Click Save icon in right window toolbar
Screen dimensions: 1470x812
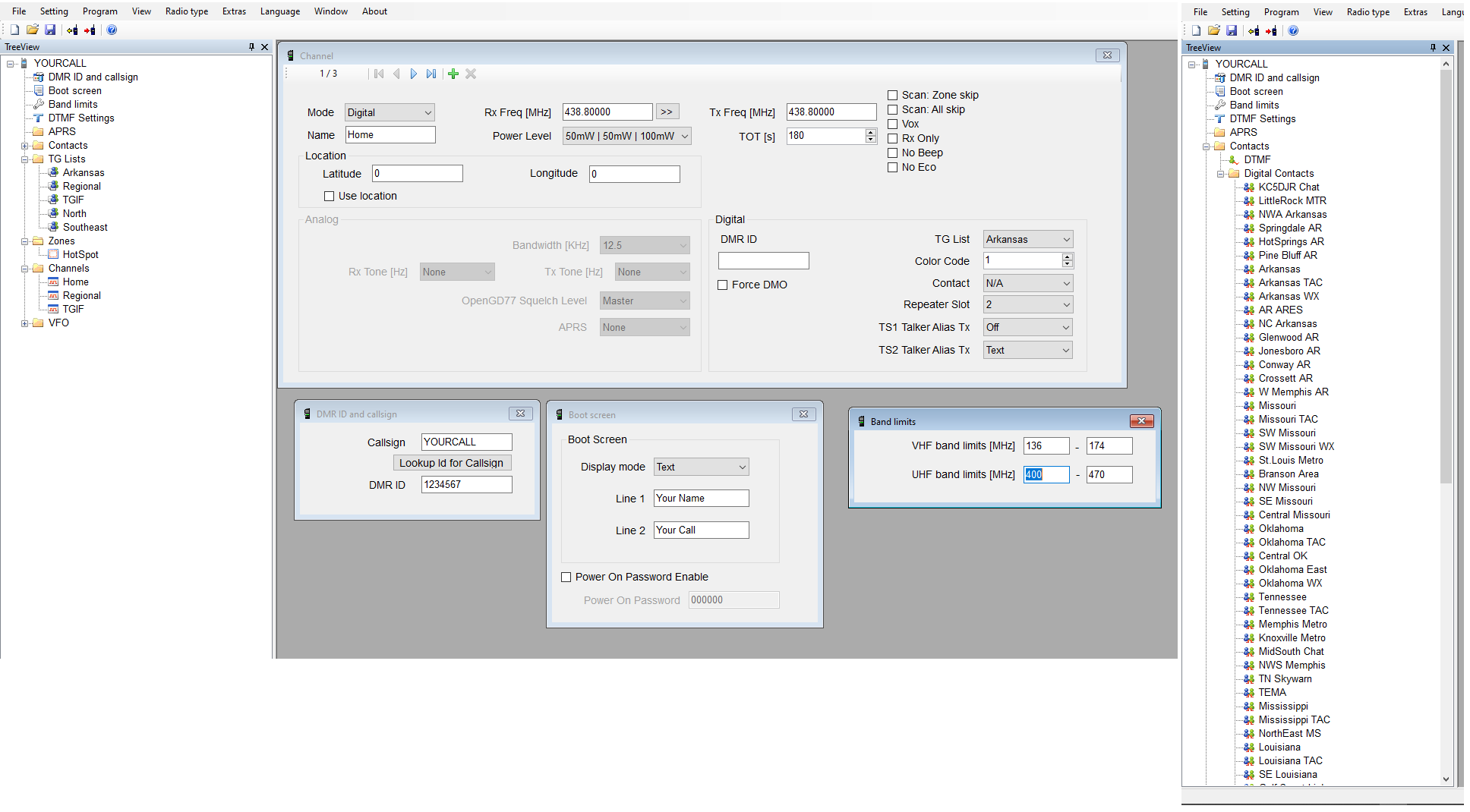pos(1232,30)
